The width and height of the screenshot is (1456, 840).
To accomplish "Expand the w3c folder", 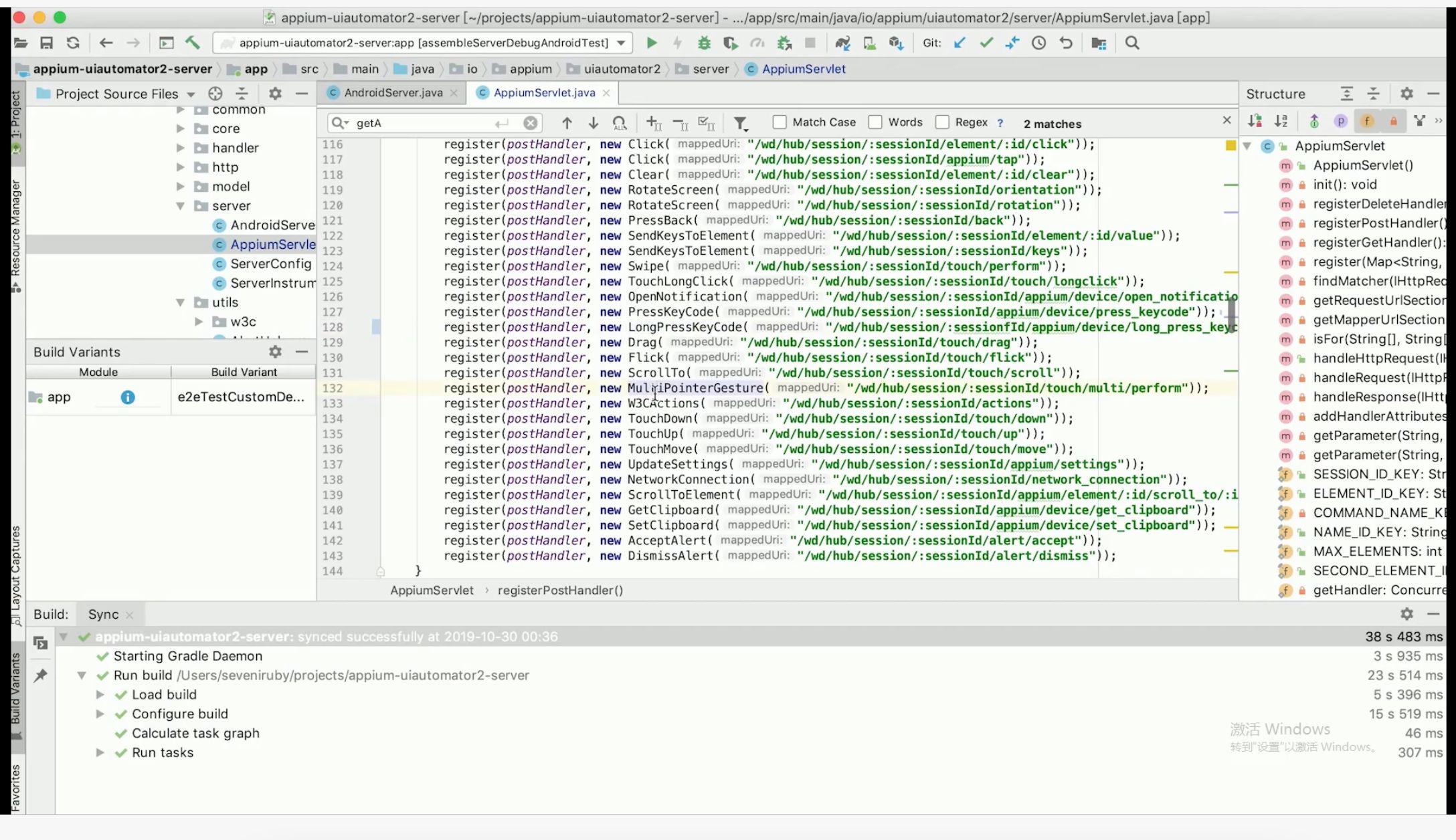I will click(x=199, y=322).
